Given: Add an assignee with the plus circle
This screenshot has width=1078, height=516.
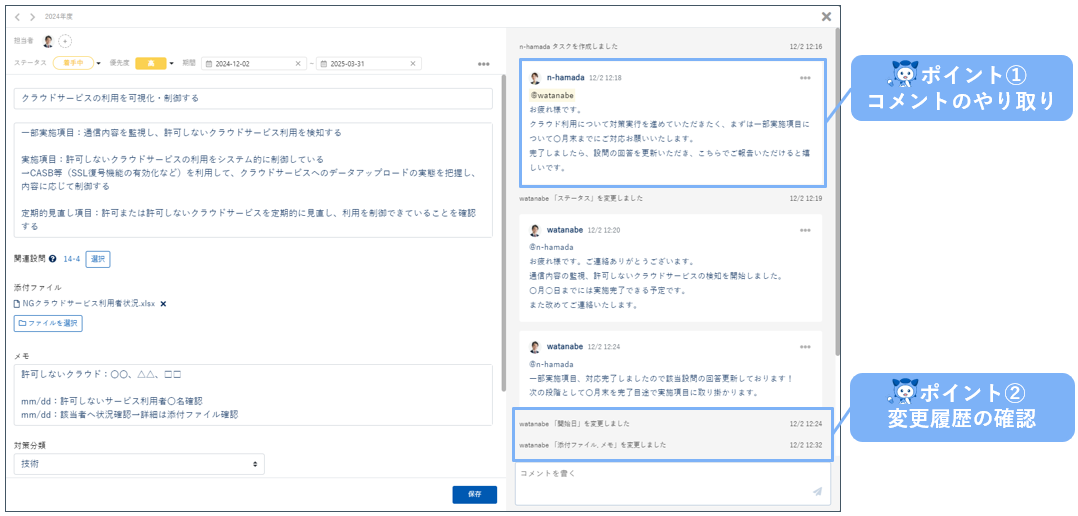Looking at the screenshot, I should pos(65,41).
